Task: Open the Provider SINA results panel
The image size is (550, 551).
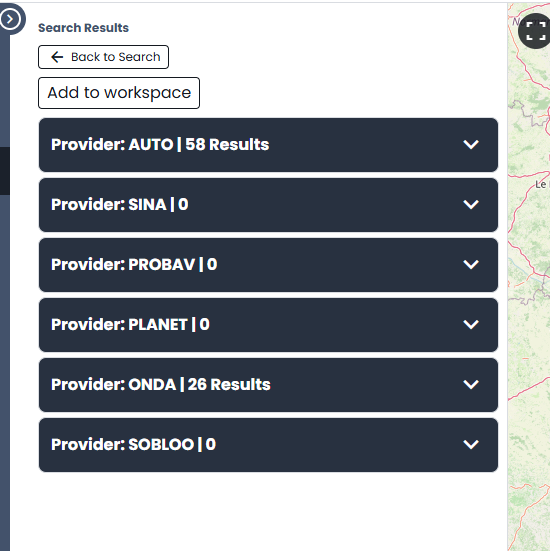Action: pyautogui.click(x=268, y=205)
